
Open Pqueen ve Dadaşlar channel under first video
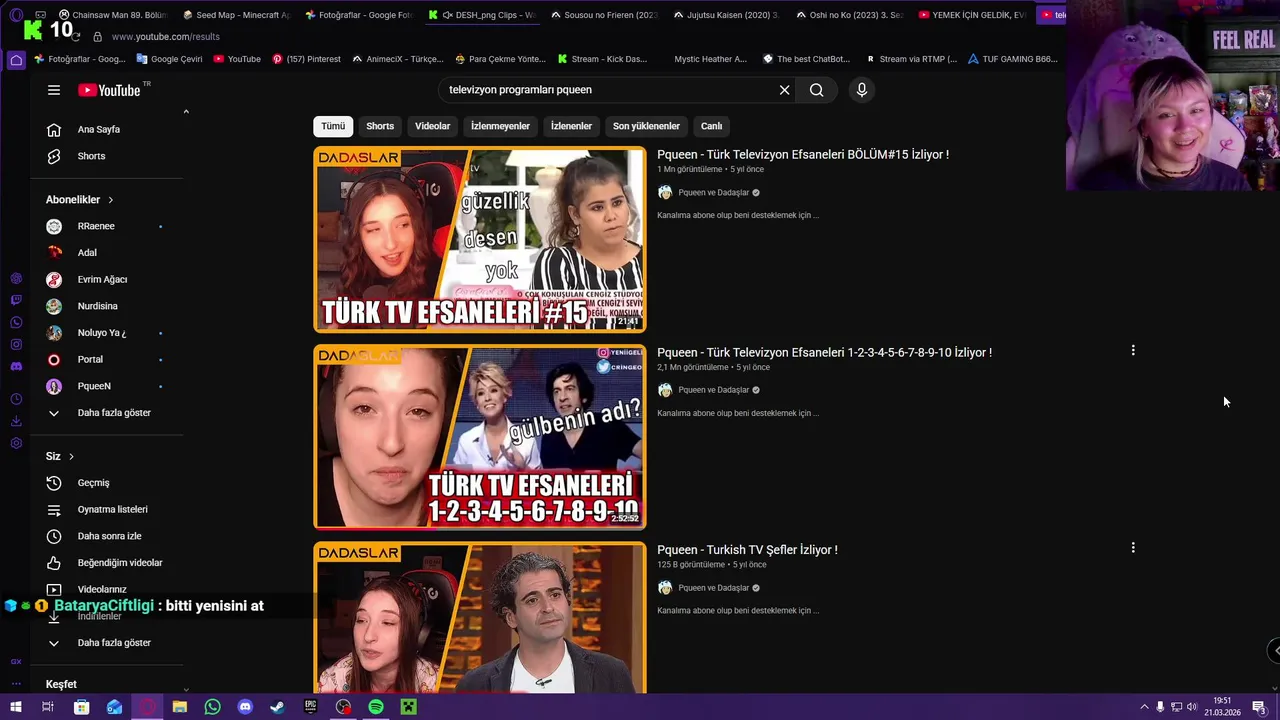pyautogui.click(x=713, y=193)
